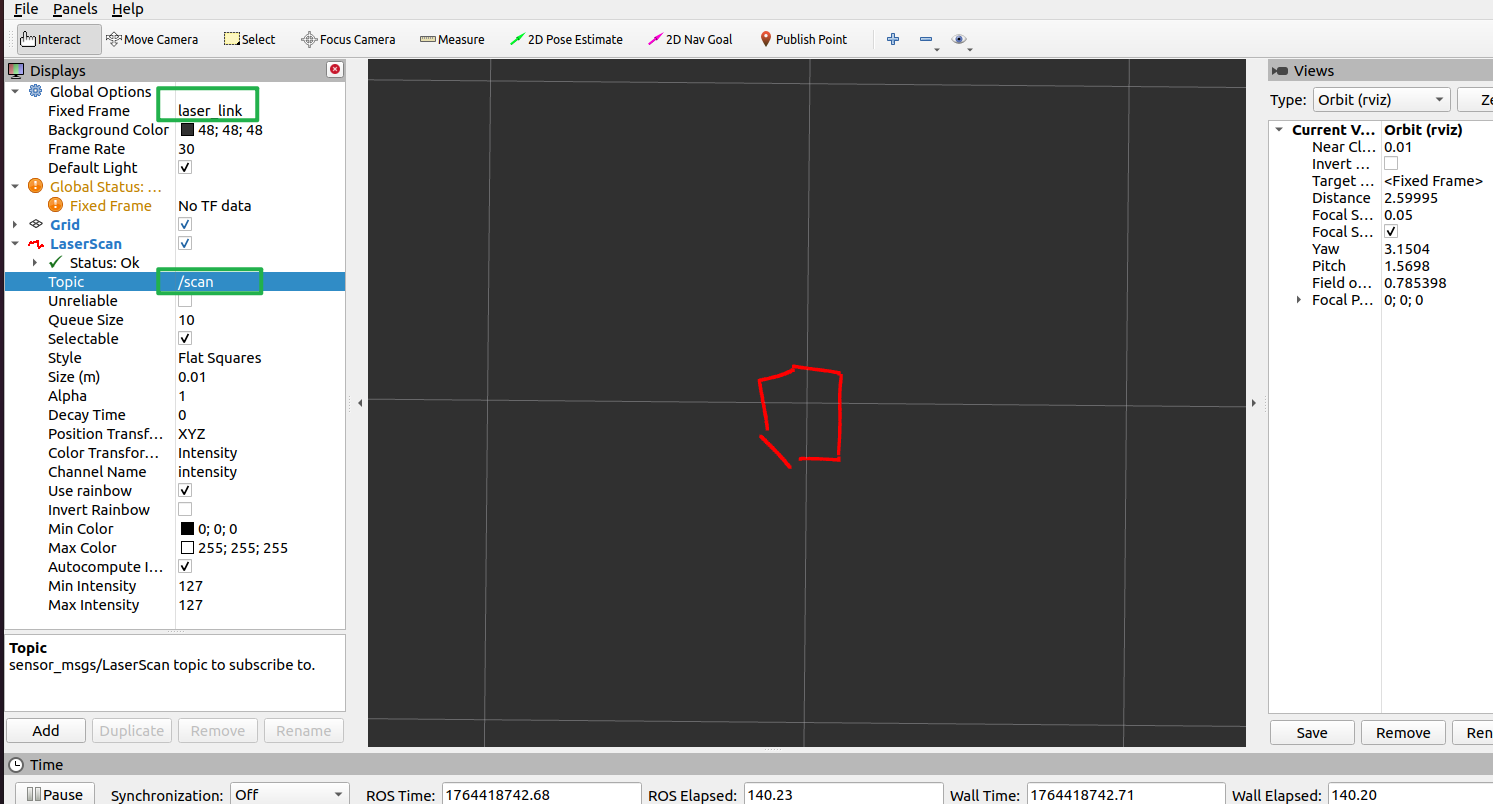This screenshot has height=804, width=1493.
Task: Open the Views Type dropdown
Action: pos(1380,100)
